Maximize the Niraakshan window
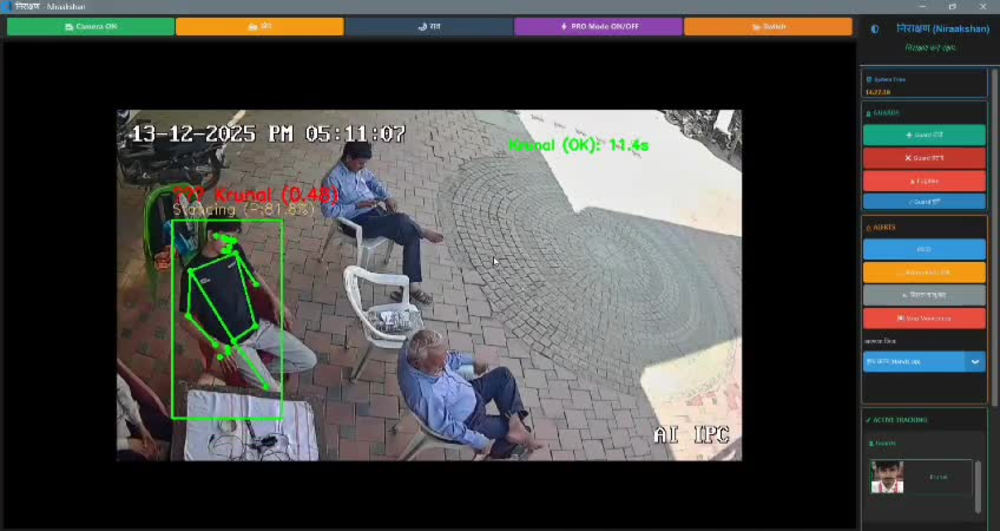The image size is (1000, 531). click(952, 6)
